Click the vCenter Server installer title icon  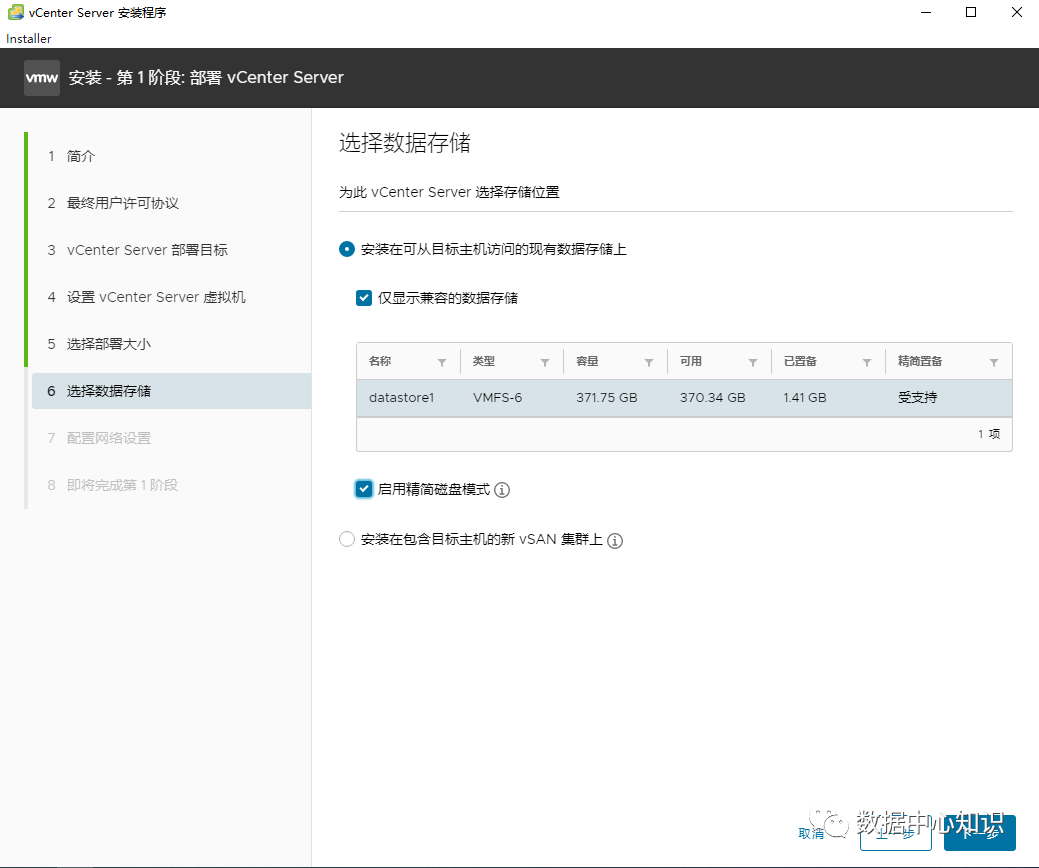point(15,12)
